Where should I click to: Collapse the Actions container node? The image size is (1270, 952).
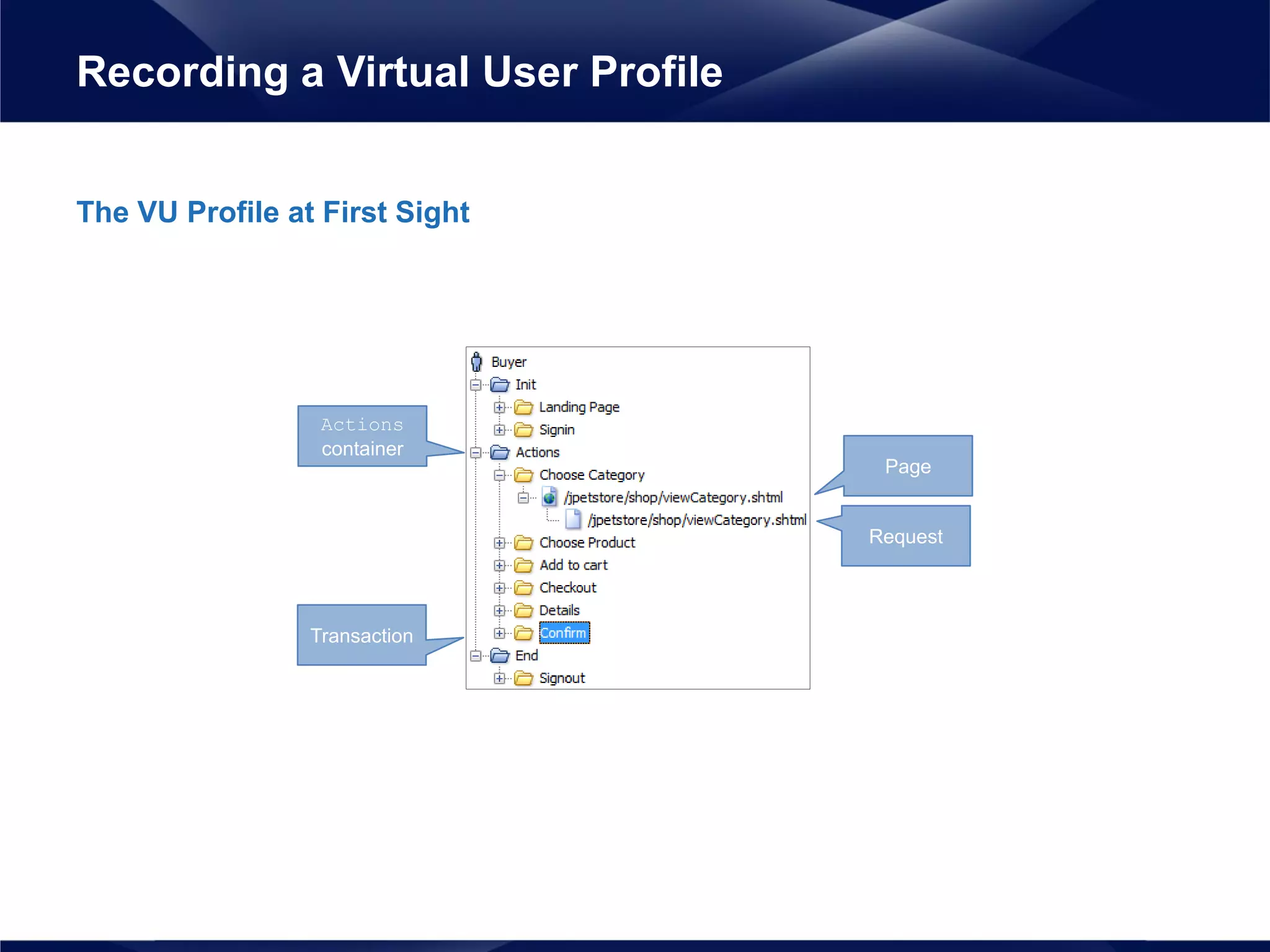tap(476, 452)
